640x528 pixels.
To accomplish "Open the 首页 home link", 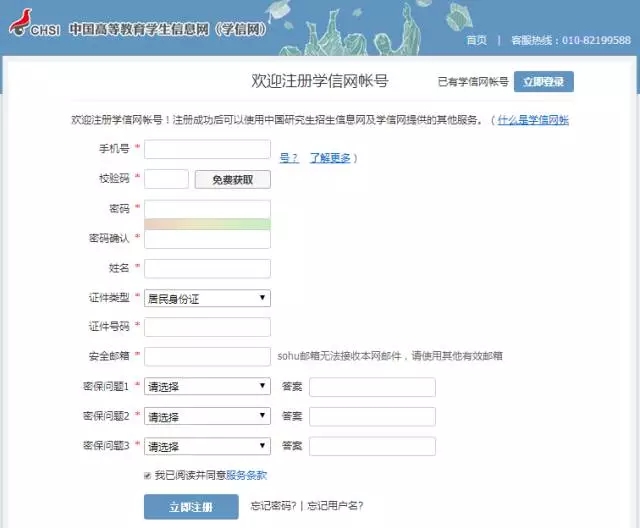I will click(477, 40).
